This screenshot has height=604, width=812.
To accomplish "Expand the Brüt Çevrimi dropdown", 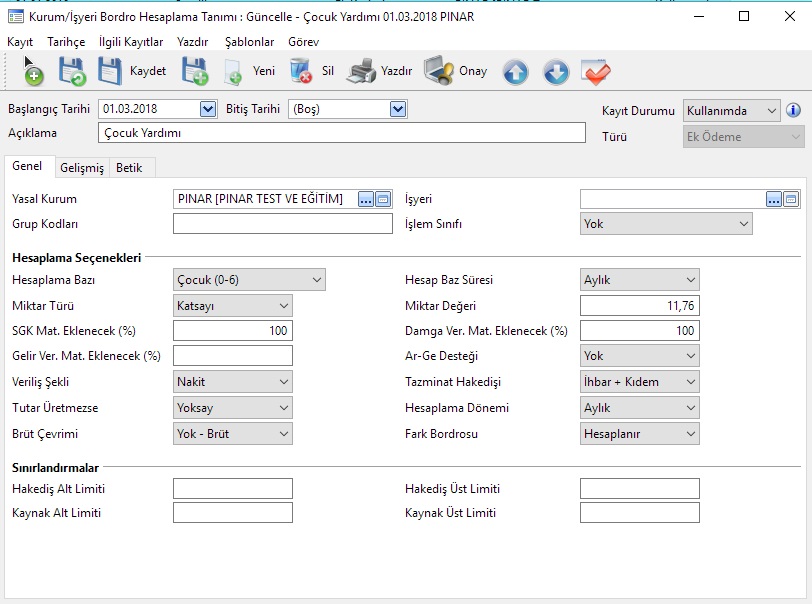I will click(x=233, y=434).
